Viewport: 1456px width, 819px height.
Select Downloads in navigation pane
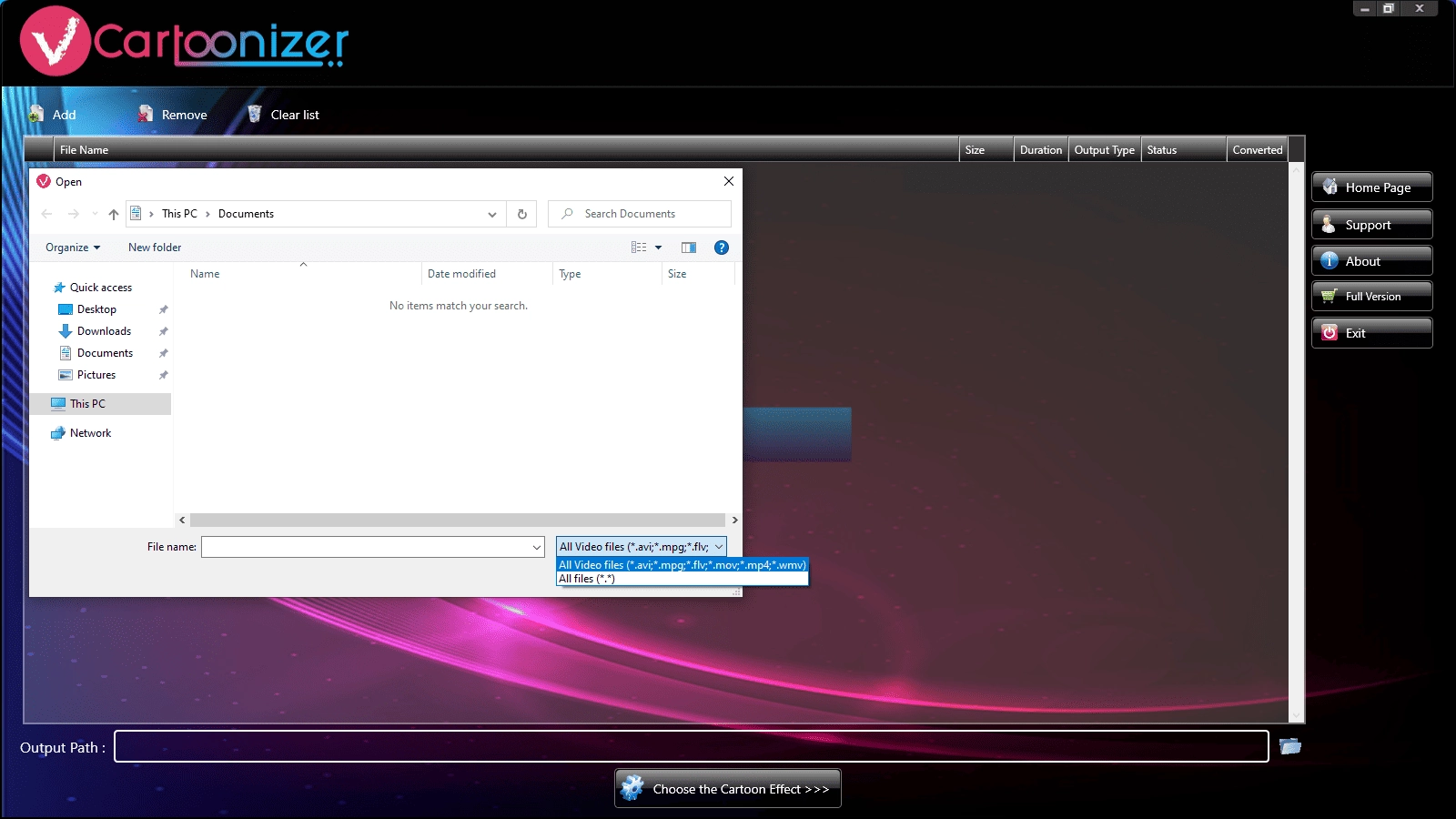(104, 331)
